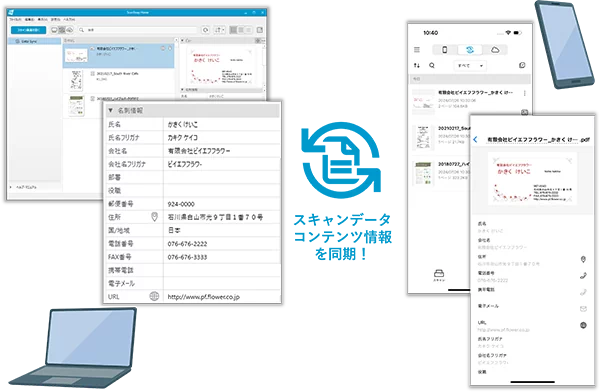Click the blue button in the desktop toolbar
Image resolution: width=600 pixels, height=392 pixels.
tap(28, 30)
